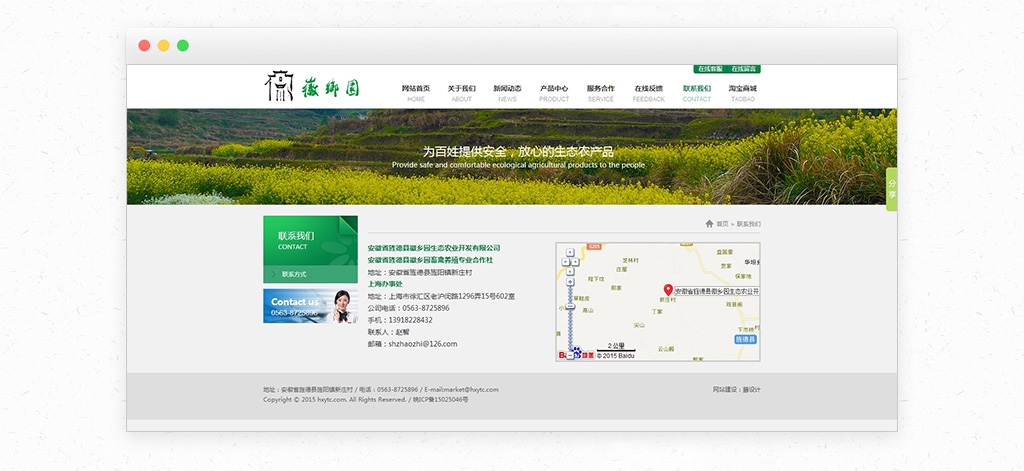Select 淘宝商城 TAOBAO in navigation
Viewport: 1024px width, 471px height.
[x=743, y=93]
